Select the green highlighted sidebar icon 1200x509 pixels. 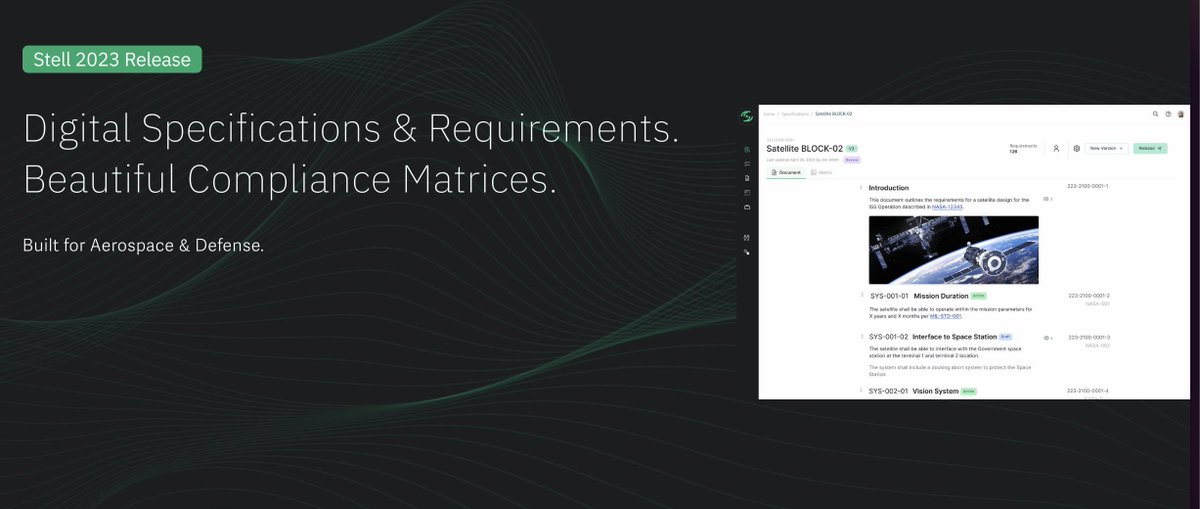[x=747, y=150]
